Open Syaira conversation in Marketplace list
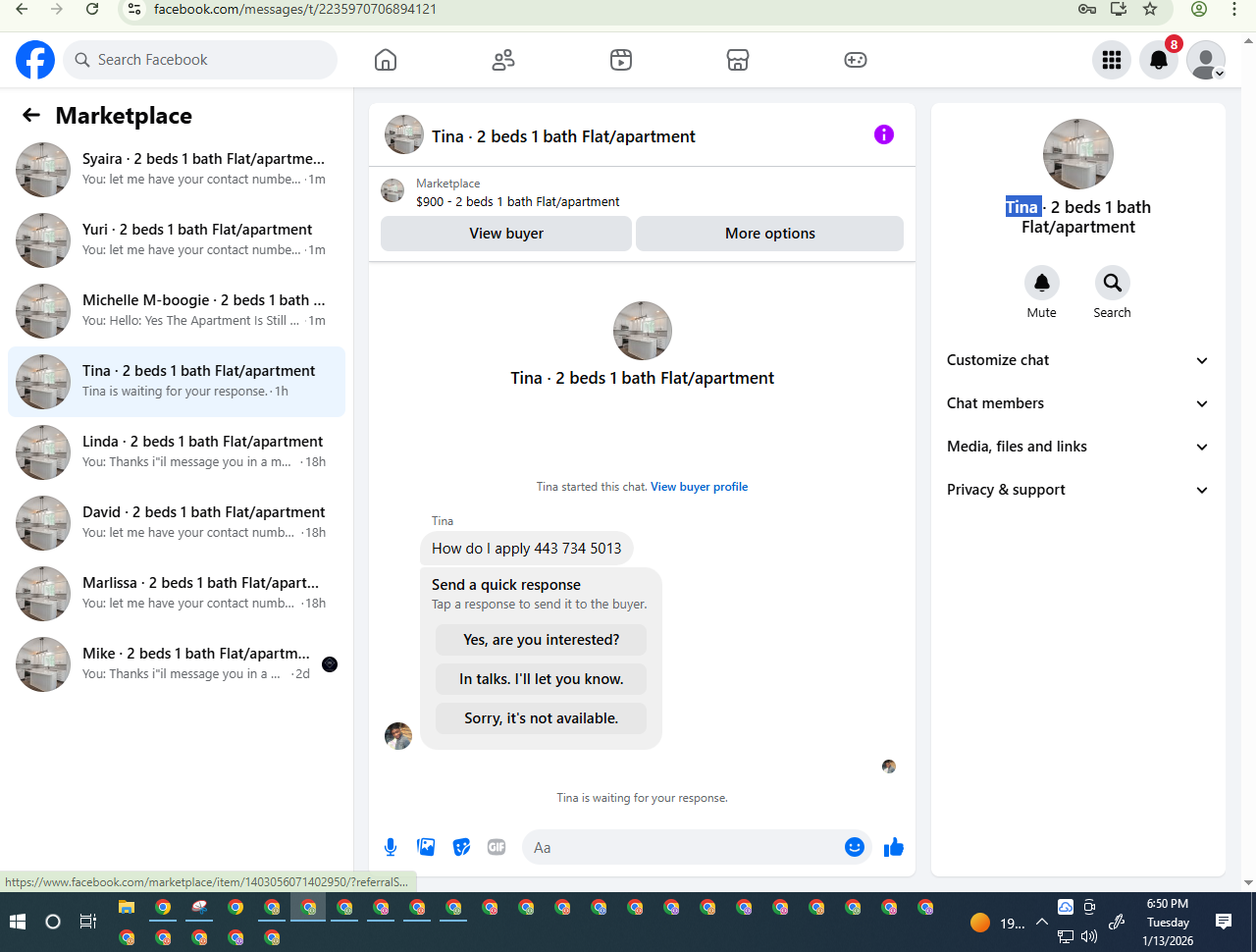The image size is (1256, 952). 177,170
